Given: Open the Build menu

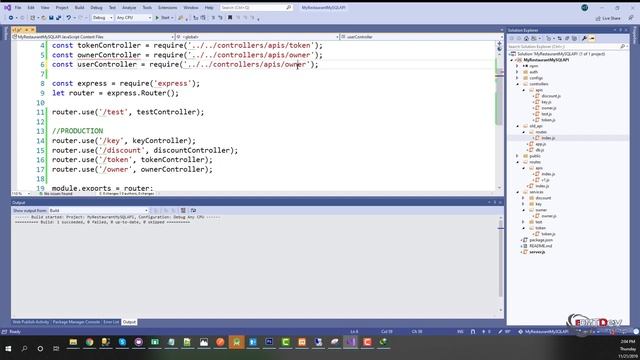Looking at the screenshot, I should pyautogui.click(x=79, y=8).
